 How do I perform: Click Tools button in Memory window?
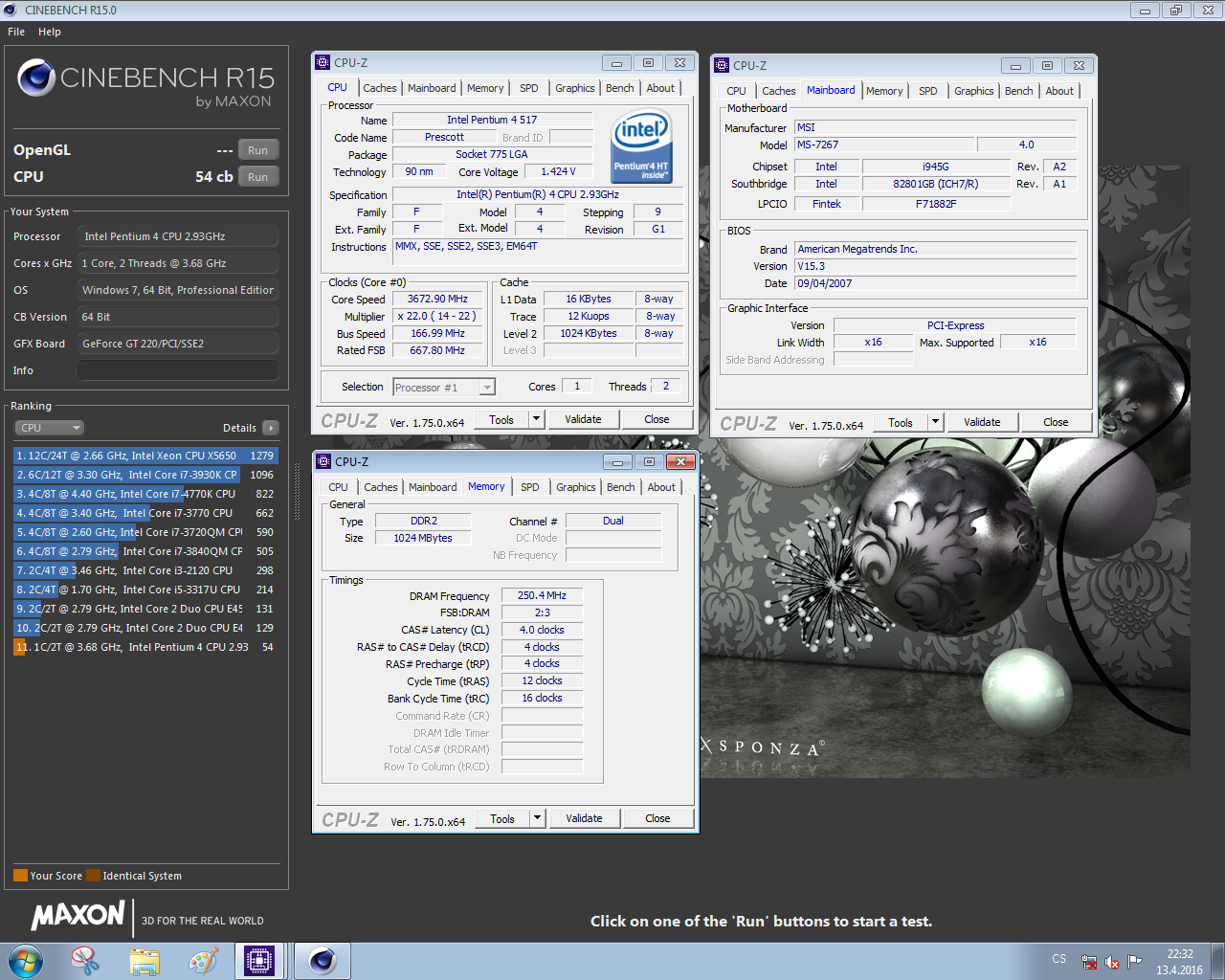point(502,818)
